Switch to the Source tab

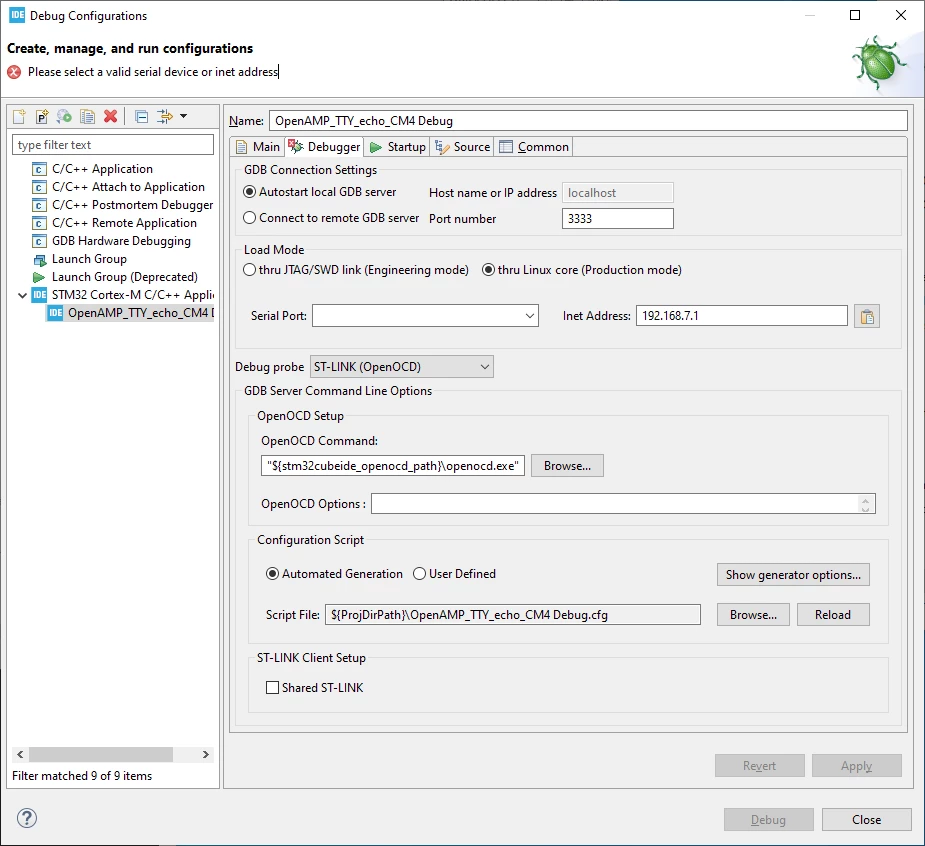point(462,147)
